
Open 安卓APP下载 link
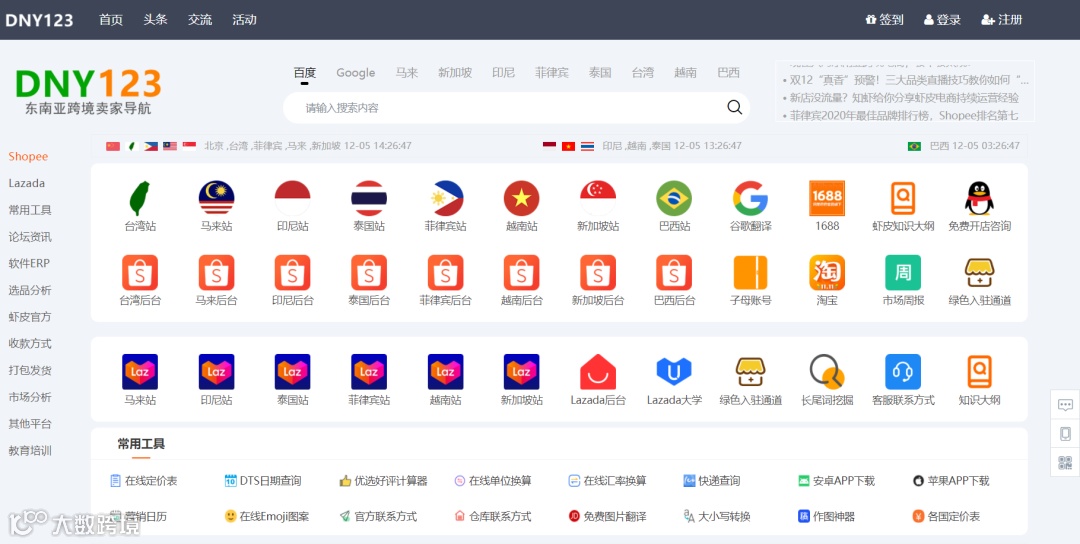837,481
